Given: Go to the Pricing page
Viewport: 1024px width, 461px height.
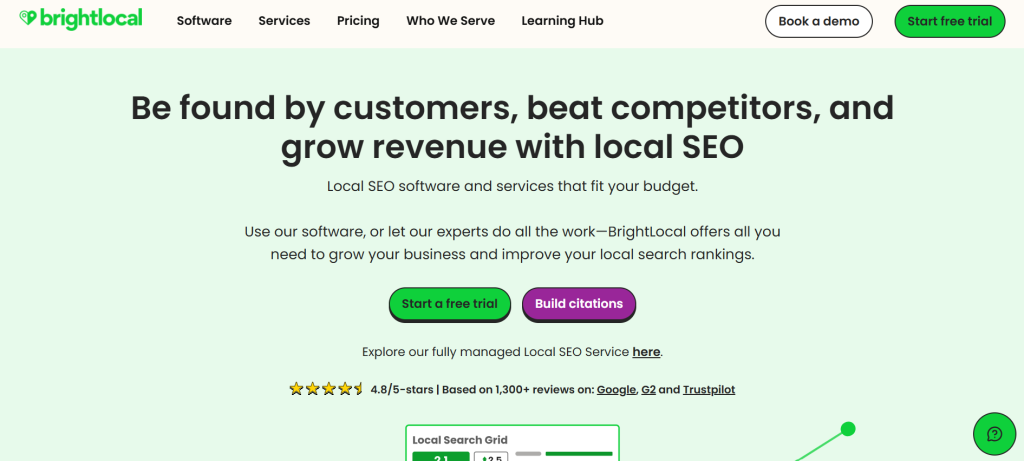Looking at the screenshot, I should point(358,21).
